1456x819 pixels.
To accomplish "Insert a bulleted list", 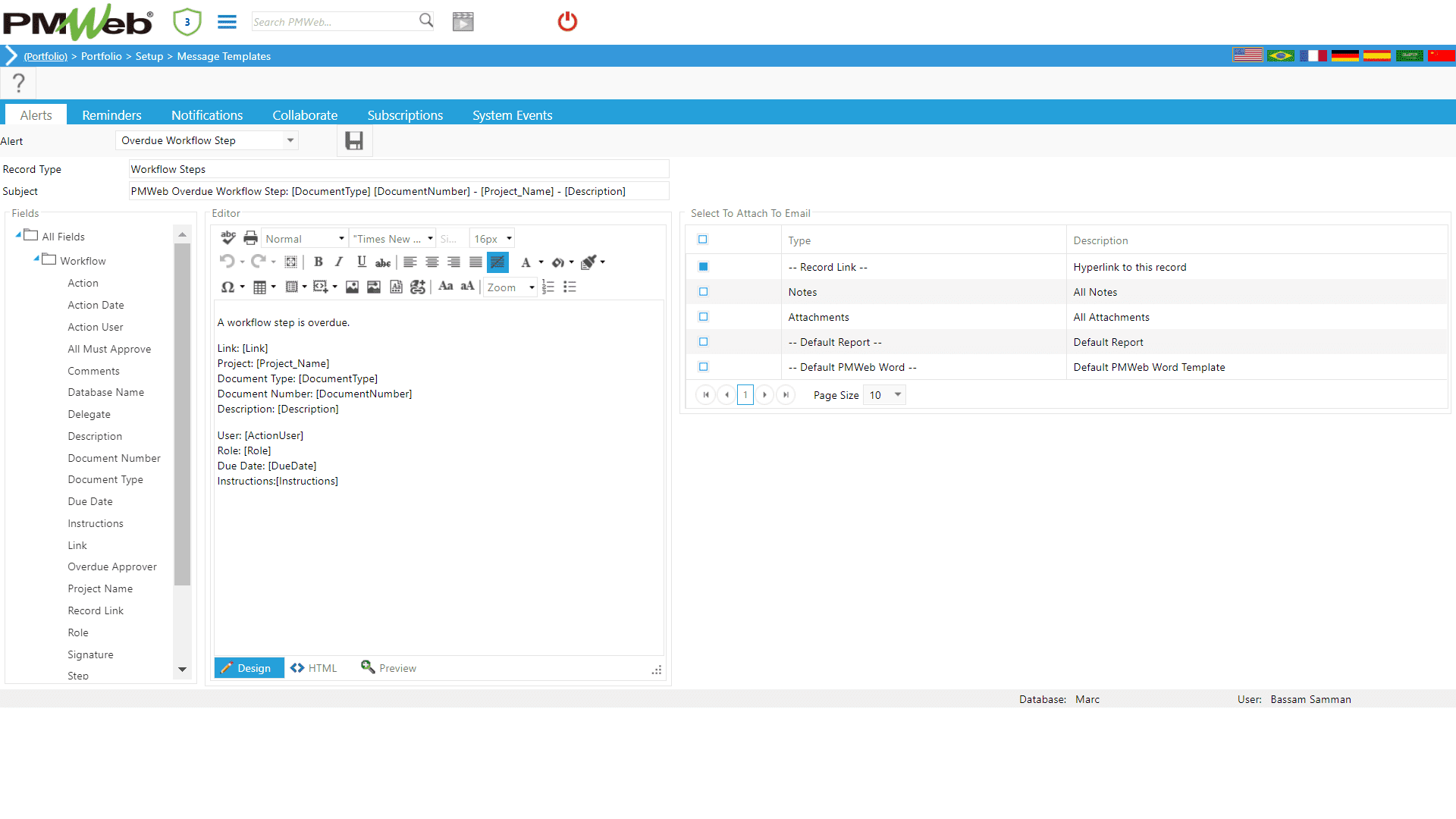I will (x=570, y=287).
